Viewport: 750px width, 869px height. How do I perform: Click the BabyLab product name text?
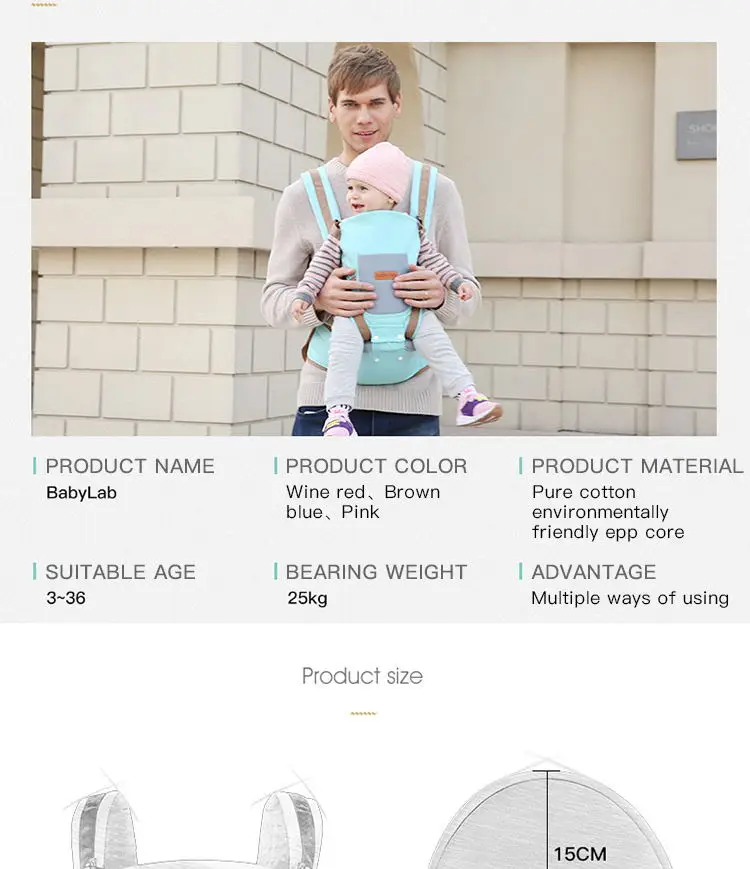coord(81,493)
